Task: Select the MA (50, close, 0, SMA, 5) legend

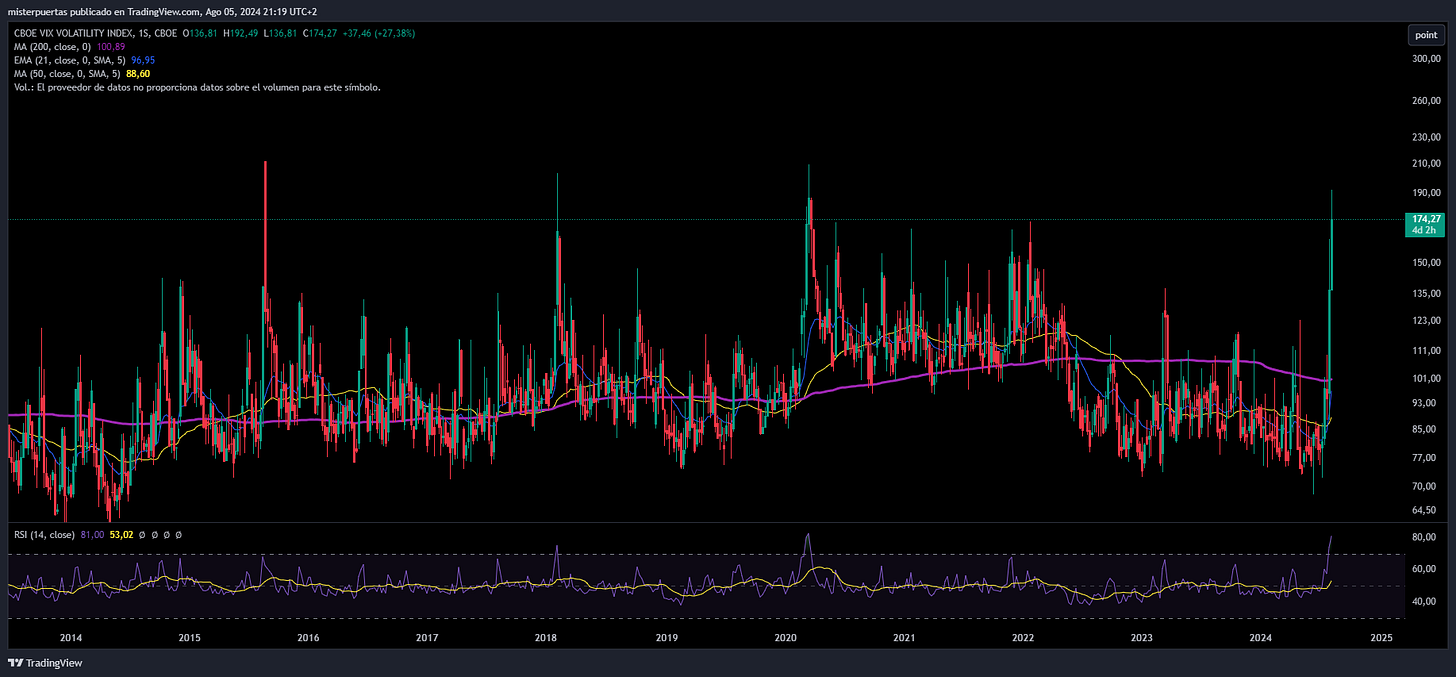Action: tap(68, 74)
